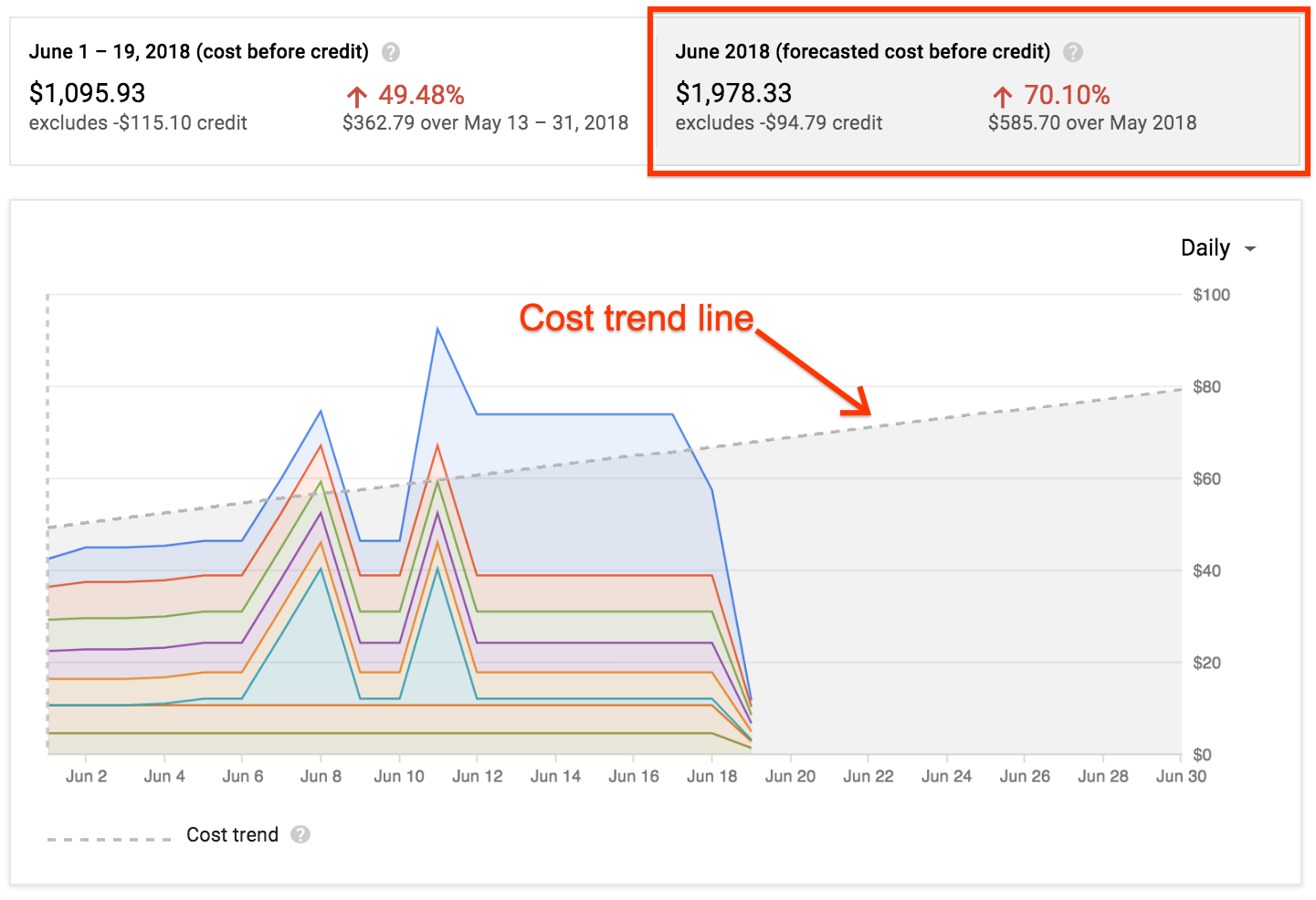Click the question mark beside Cost trend legend
Image resolution: width=1316 pixels, height=900 pixels.
tap(301, 833)
